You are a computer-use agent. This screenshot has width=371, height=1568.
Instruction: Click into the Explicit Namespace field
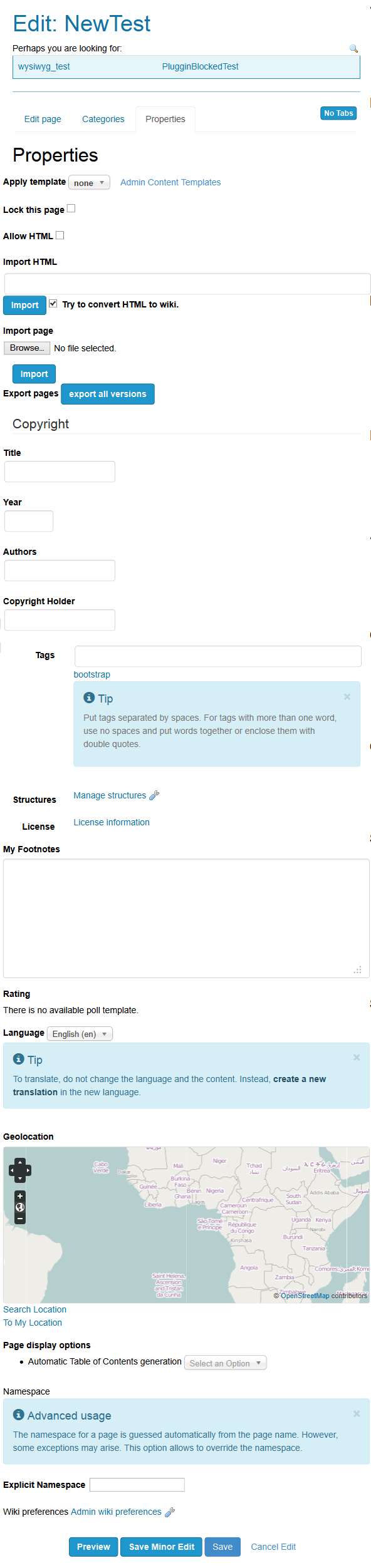pyautogui.click(x=137, y=1485)
